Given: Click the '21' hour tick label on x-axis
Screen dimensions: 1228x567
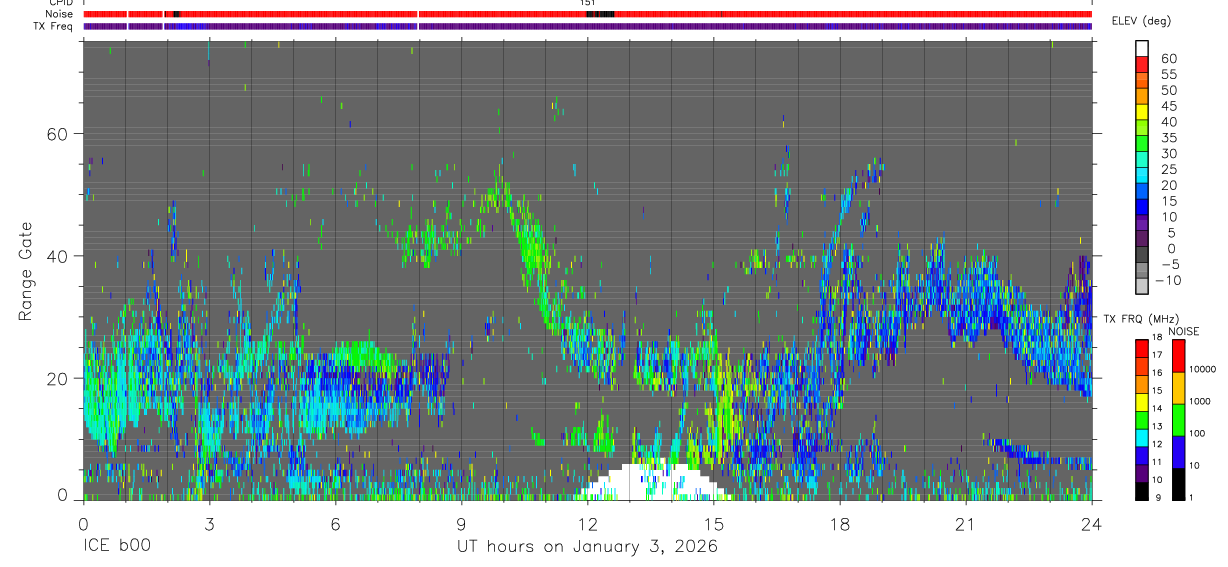Looking at the screenshot, I should (965, 524).
